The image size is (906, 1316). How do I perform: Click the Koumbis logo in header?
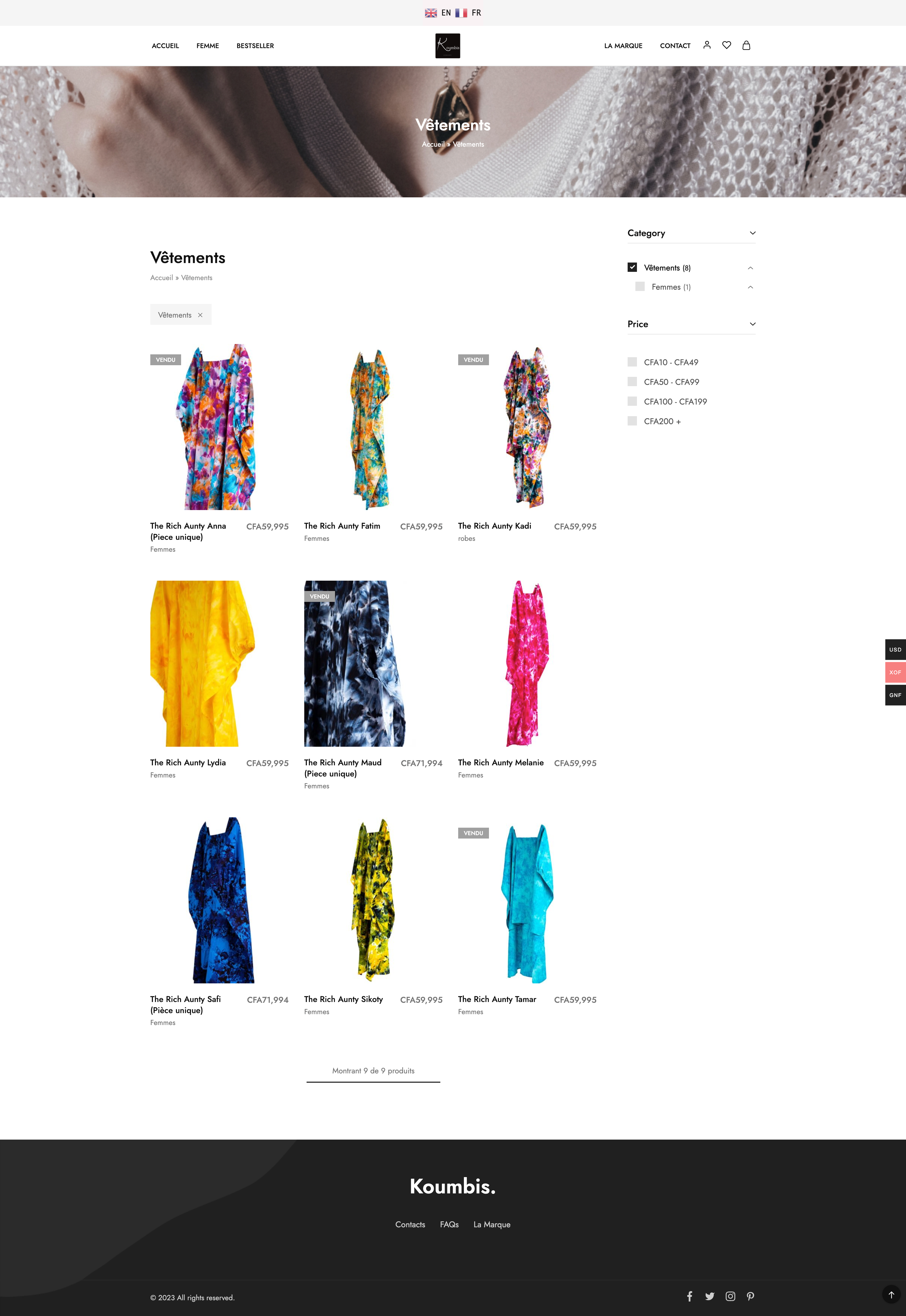tap(447, 46)
